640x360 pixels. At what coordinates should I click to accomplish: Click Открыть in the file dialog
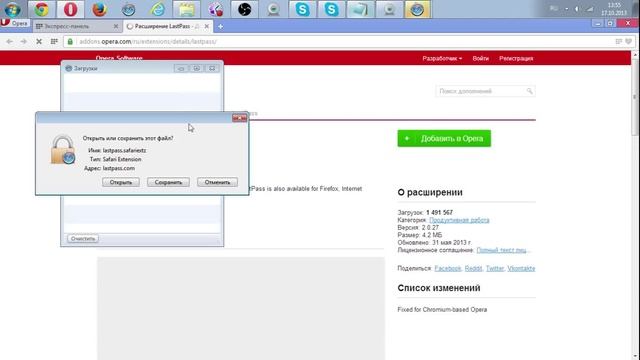pos(121,182)
